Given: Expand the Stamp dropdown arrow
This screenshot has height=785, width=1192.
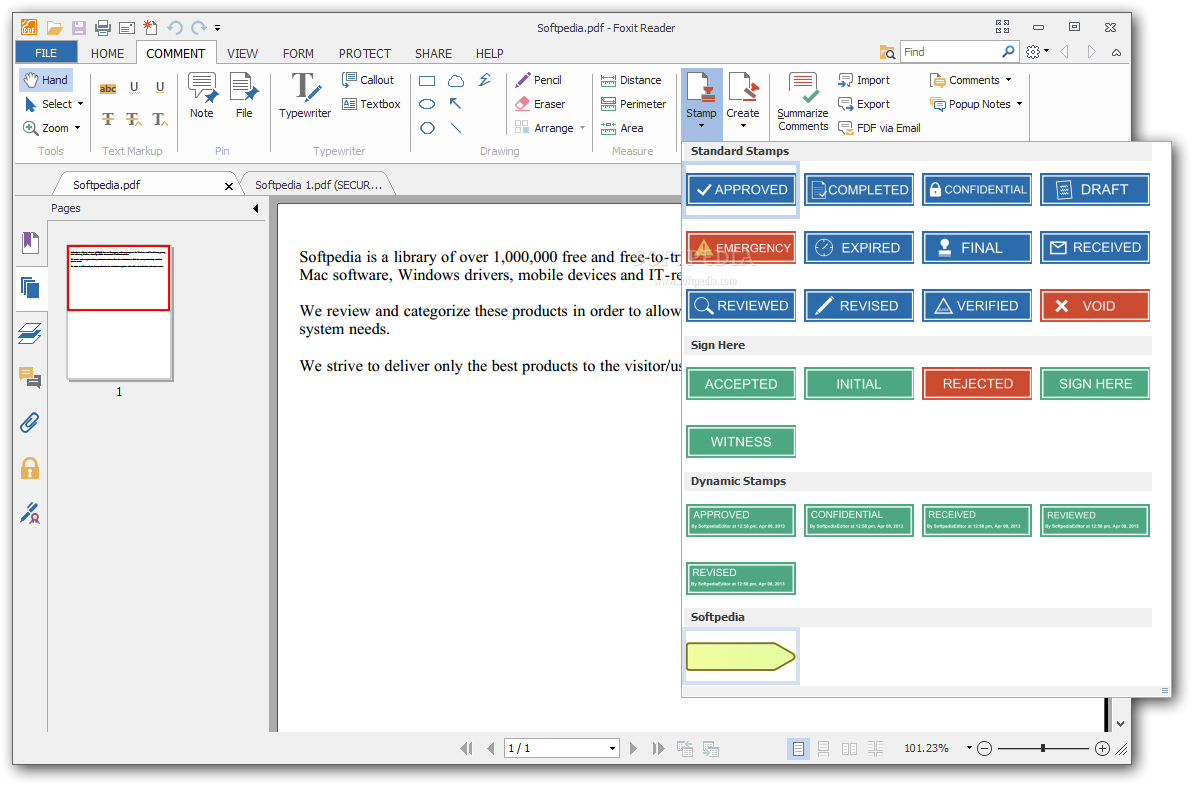Looking at the screenshot, I should [x=701, y=126].
